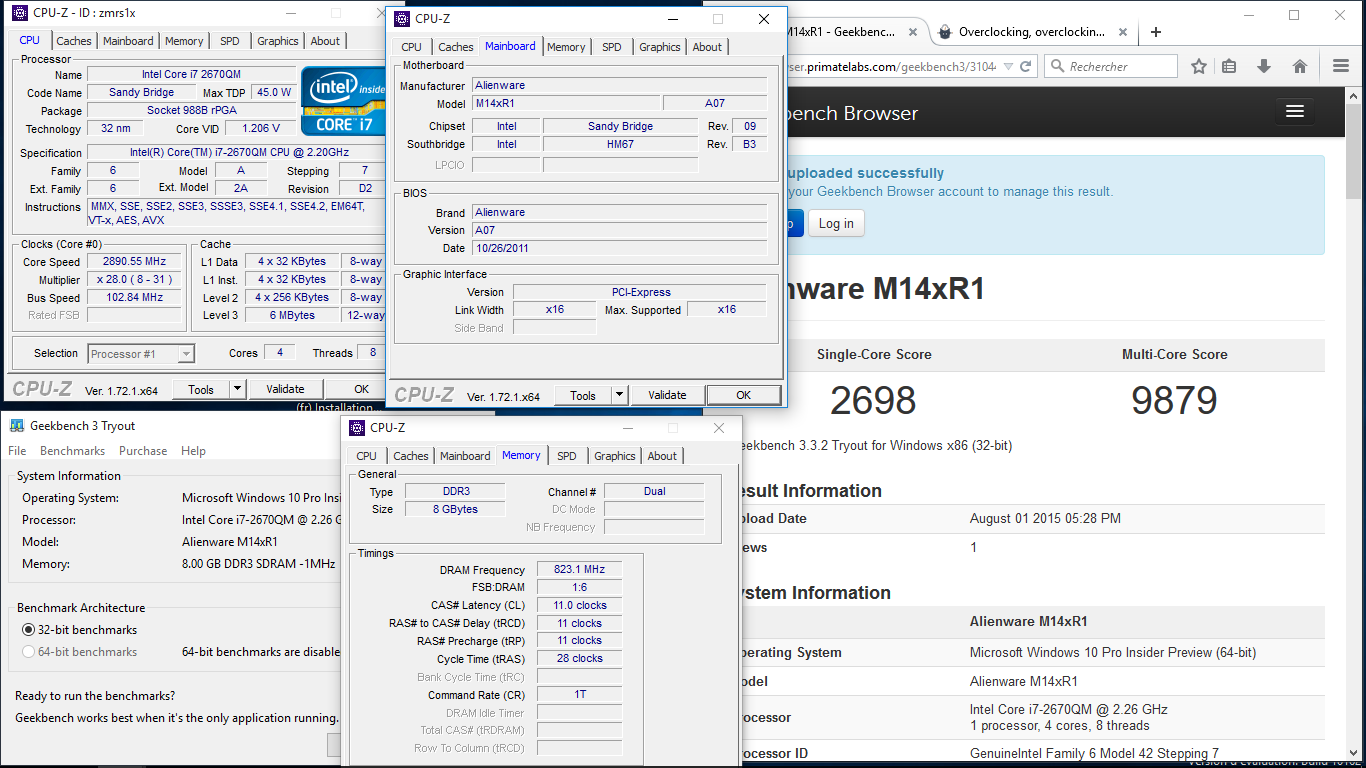Click the DRAM Frequency value 823.1 MHz
The image size is (1366, 768).
tap(580, 570)
